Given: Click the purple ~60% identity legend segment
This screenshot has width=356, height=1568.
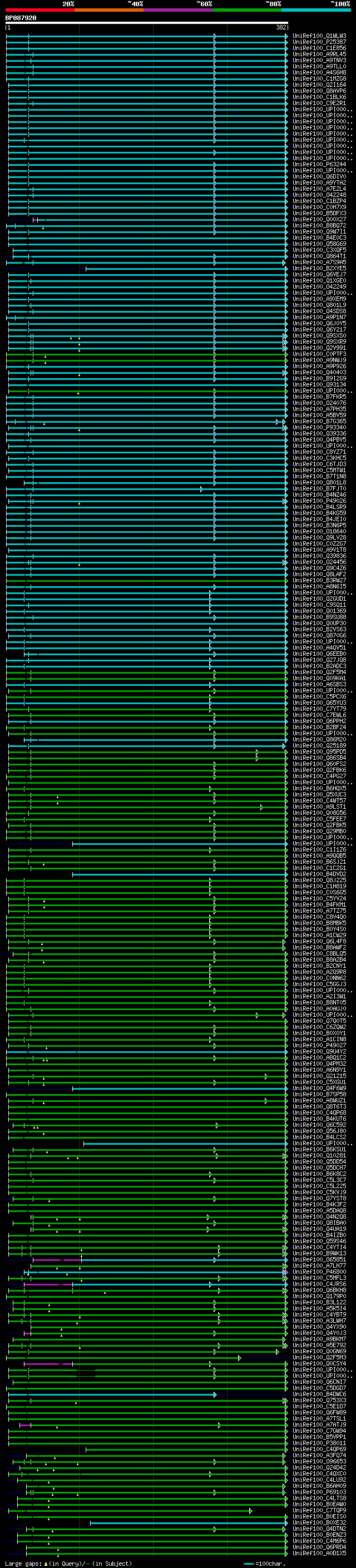Looking at the screenshot, I should [x=179, y=10].
